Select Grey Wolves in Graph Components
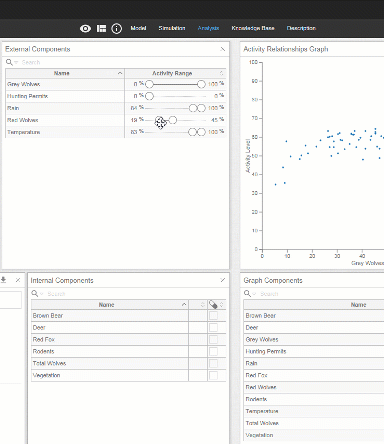Screen dimensions: 384x444 click(314, 340)
